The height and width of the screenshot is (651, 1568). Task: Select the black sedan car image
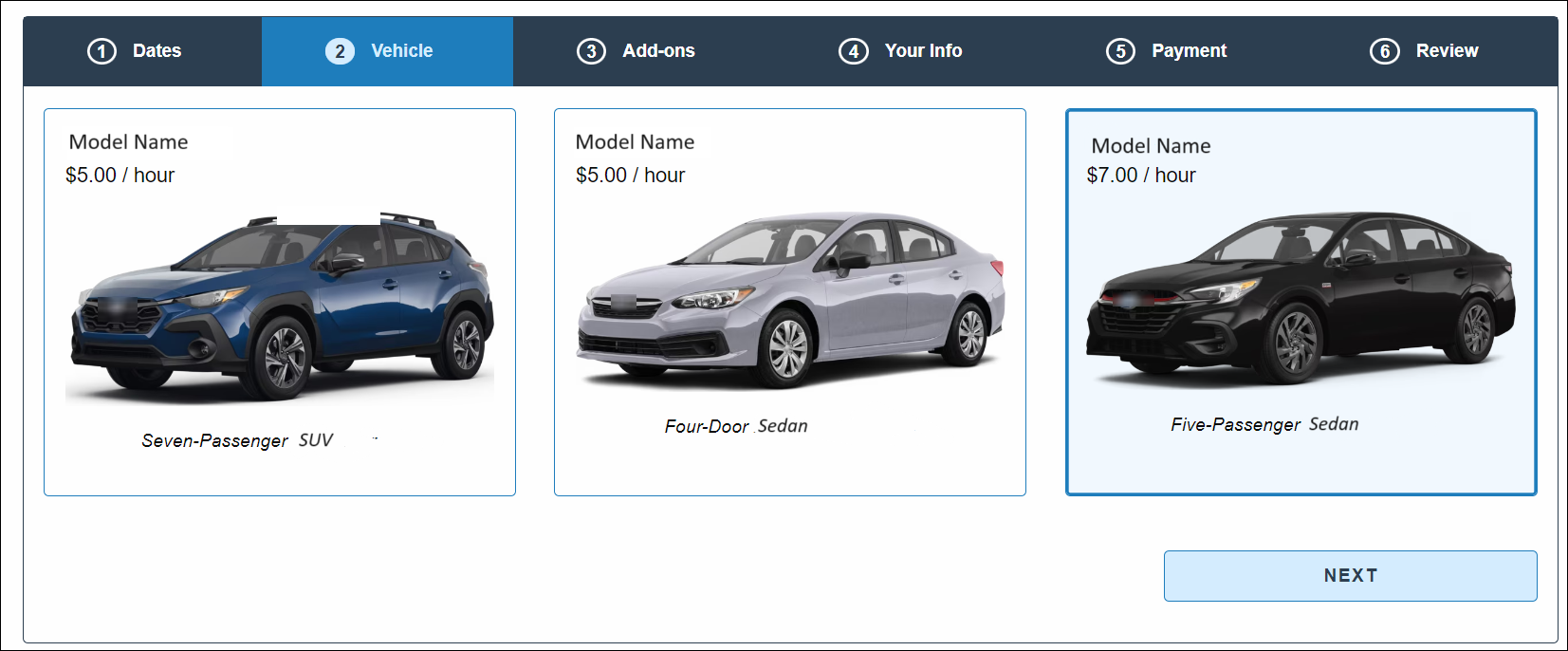tap(1300, 299)
